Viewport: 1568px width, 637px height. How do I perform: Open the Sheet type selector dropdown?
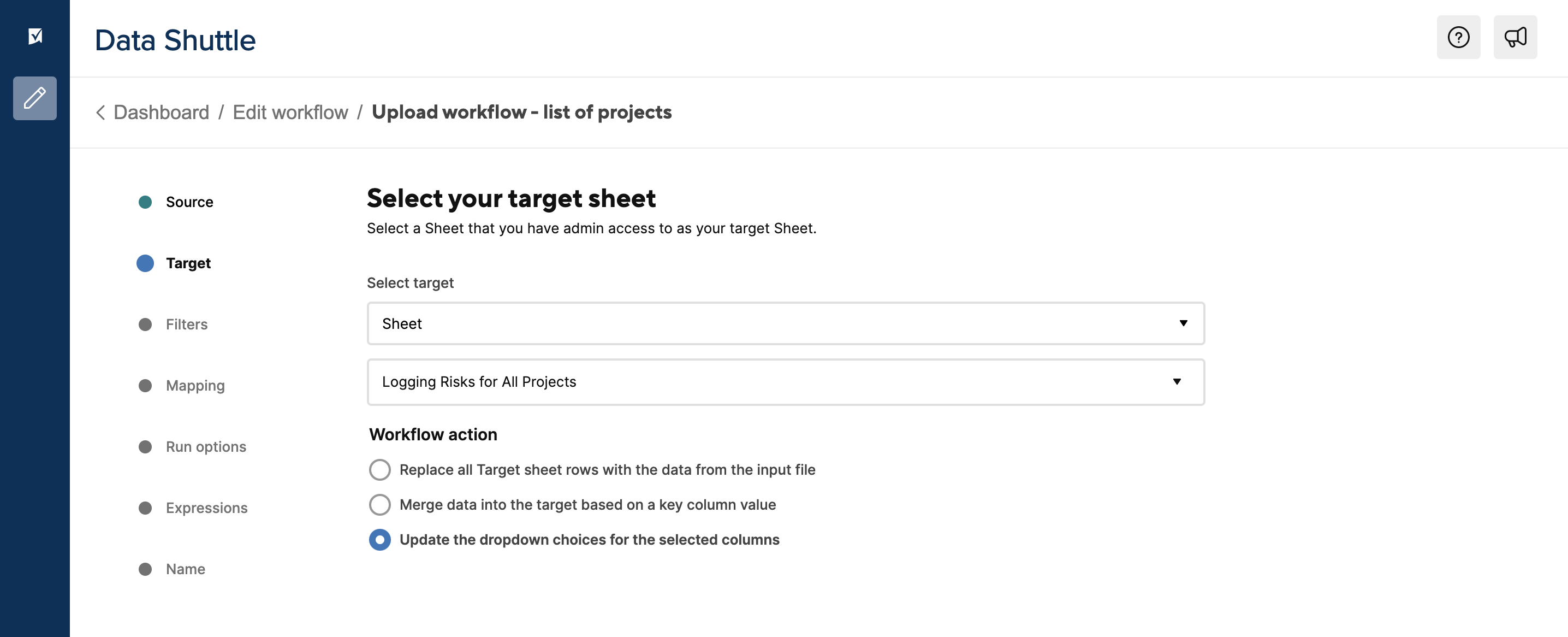coord(785,323)
